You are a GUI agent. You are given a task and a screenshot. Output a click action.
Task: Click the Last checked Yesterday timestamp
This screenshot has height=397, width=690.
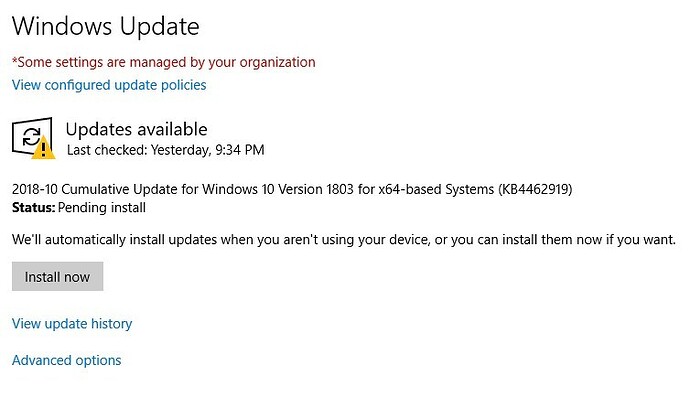click(x=165, y=150)
